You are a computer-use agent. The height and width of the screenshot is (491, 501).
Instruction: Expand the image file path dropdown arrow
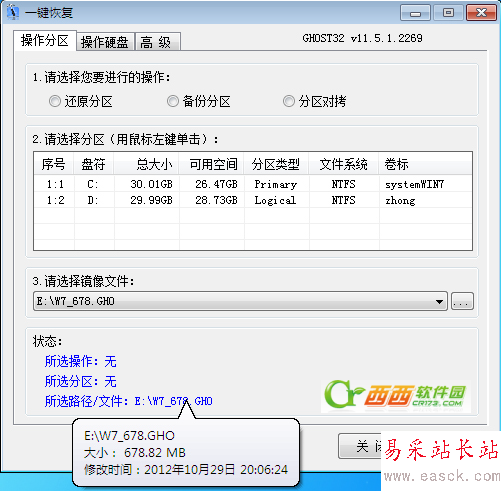point(439,301)
